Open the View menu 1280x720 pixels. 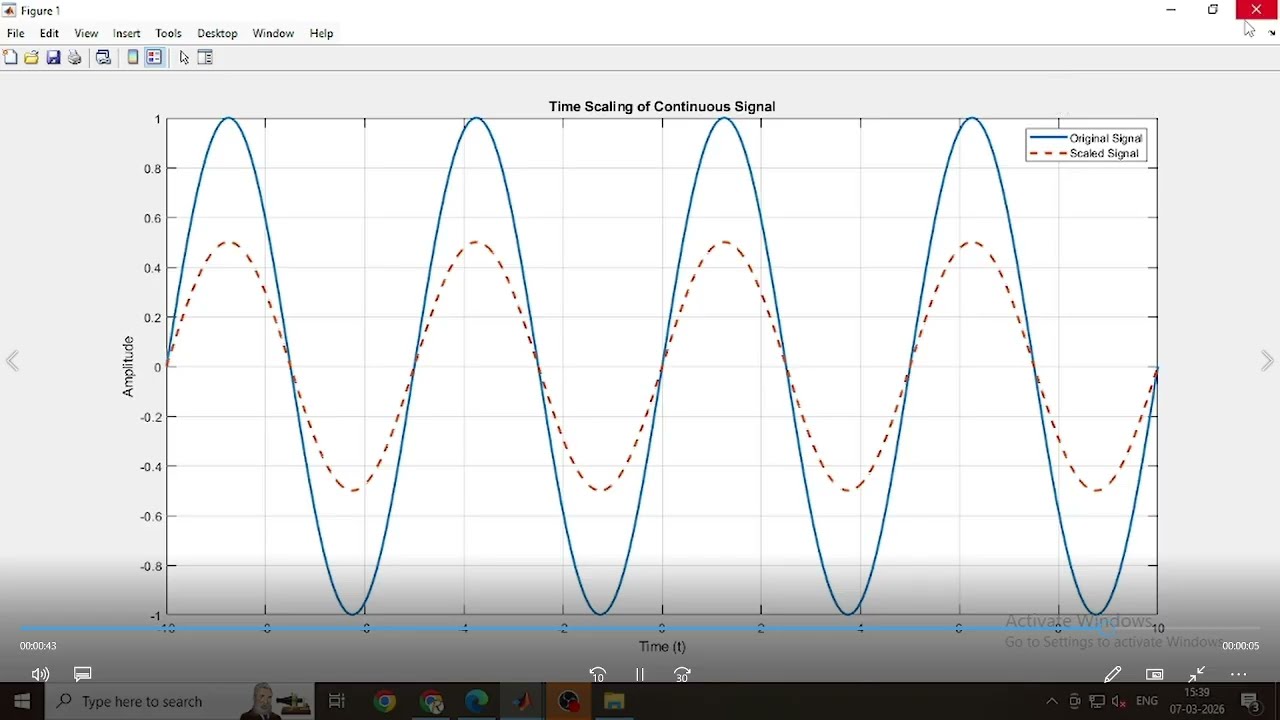click(x=86, y=33)
